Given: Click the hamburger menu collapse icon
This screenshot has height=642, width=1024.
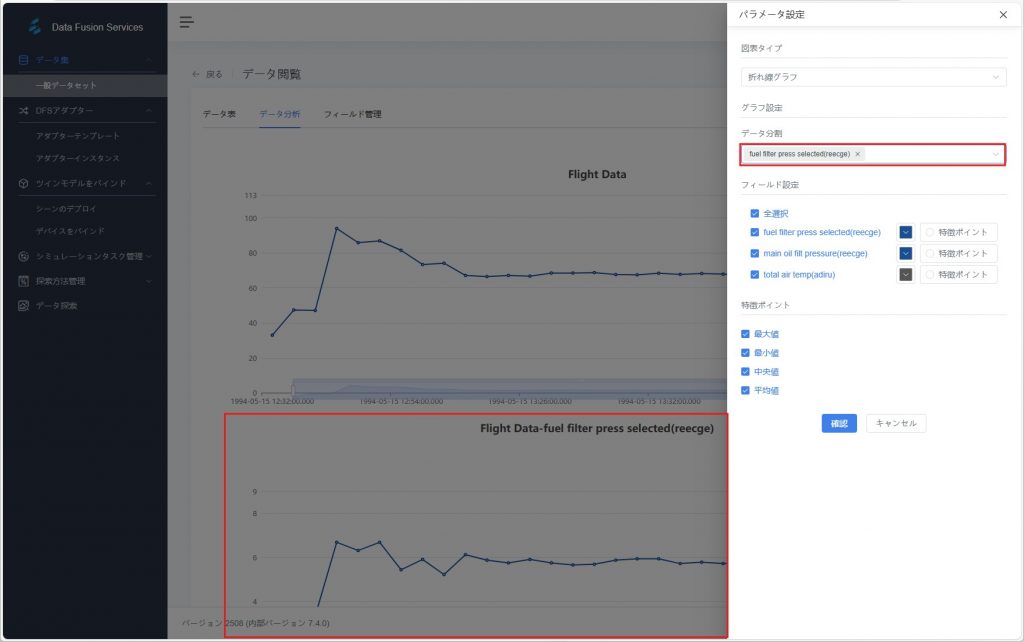Looking at the screenshot, I should pos(186,22).
